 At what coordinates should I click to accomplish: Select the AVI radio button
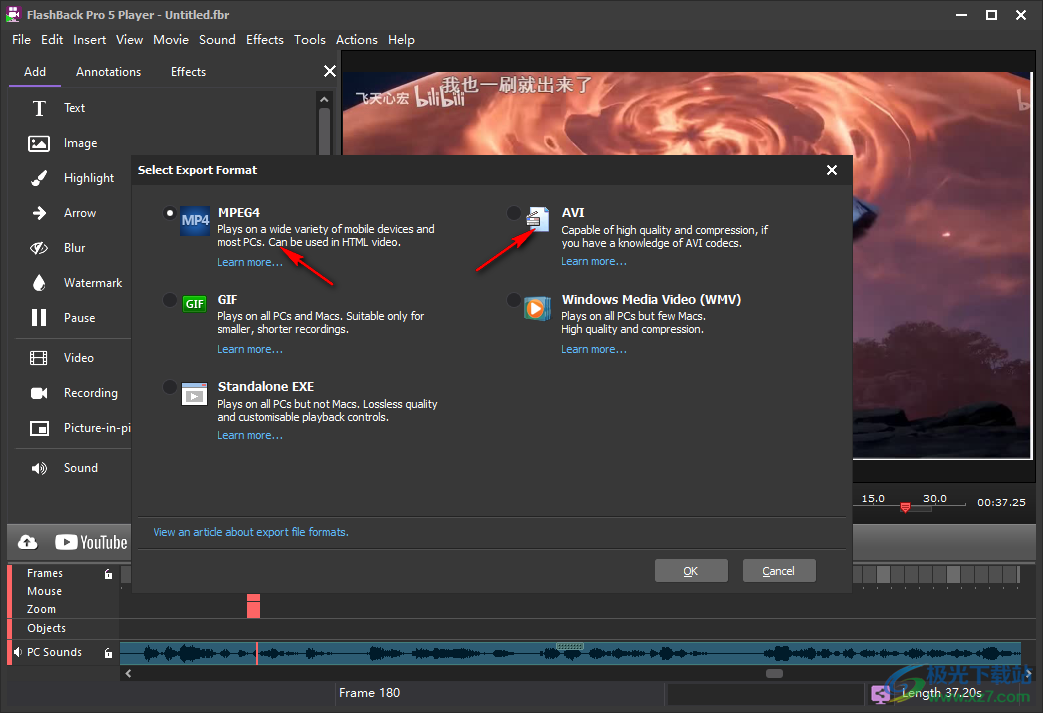click(x=514, y=213)
